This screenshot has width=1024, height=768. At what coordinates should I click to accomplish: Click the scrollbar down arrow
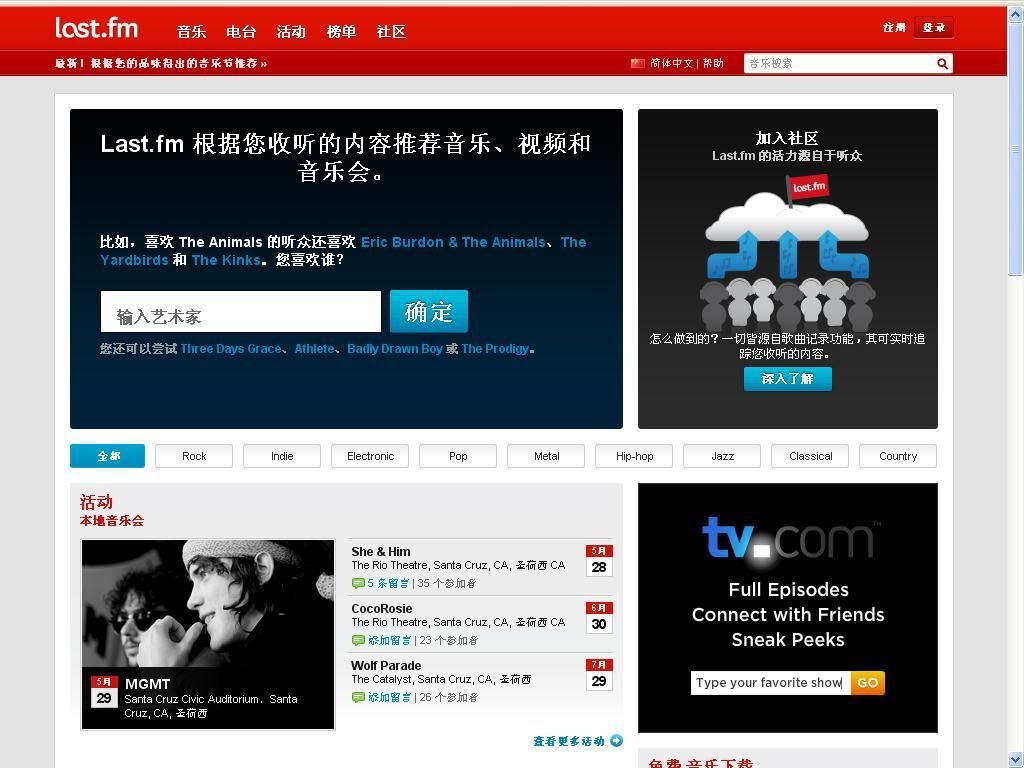point(1016,760)
